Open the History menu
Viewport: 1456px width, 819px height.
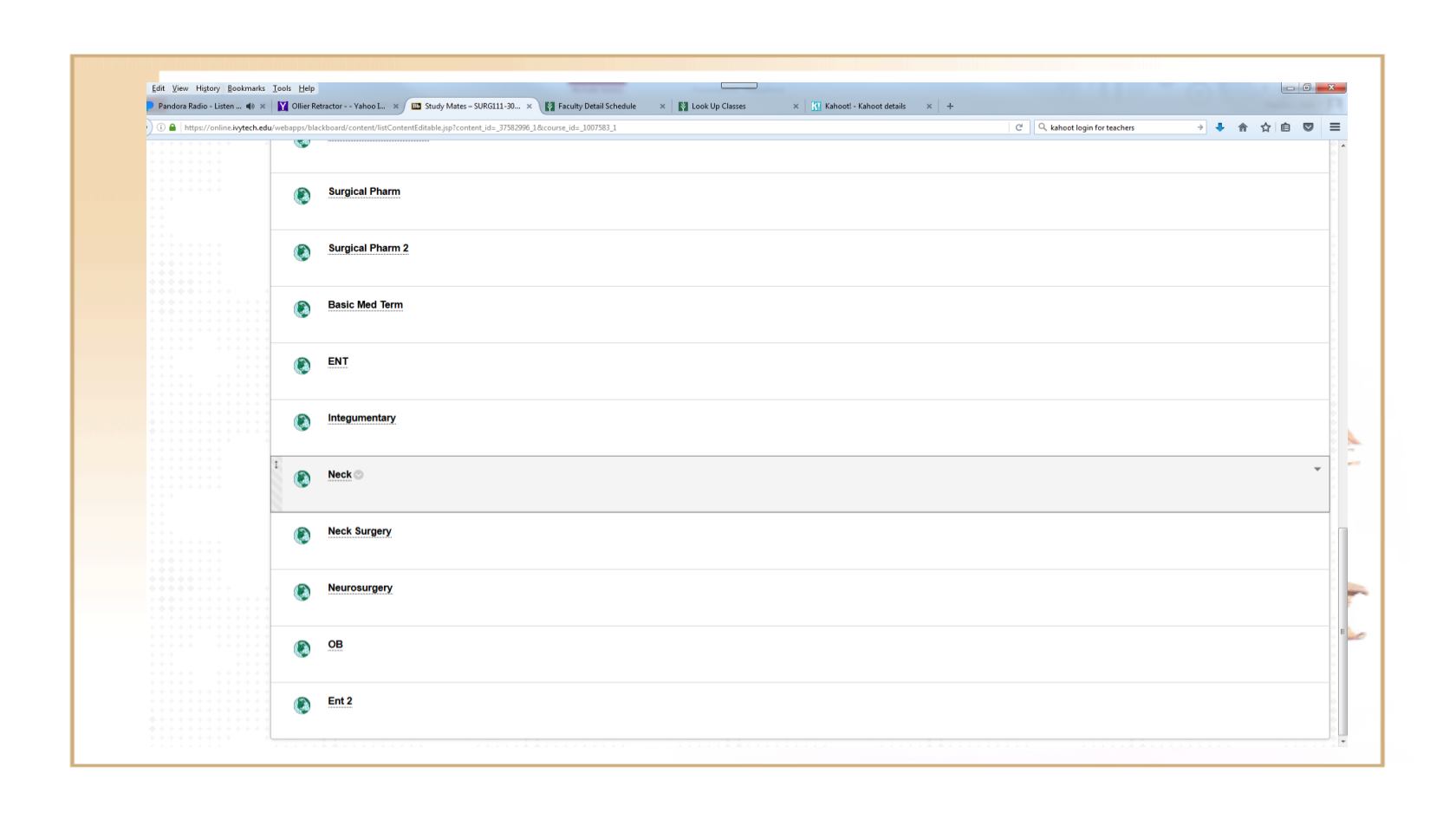point(207,88)
